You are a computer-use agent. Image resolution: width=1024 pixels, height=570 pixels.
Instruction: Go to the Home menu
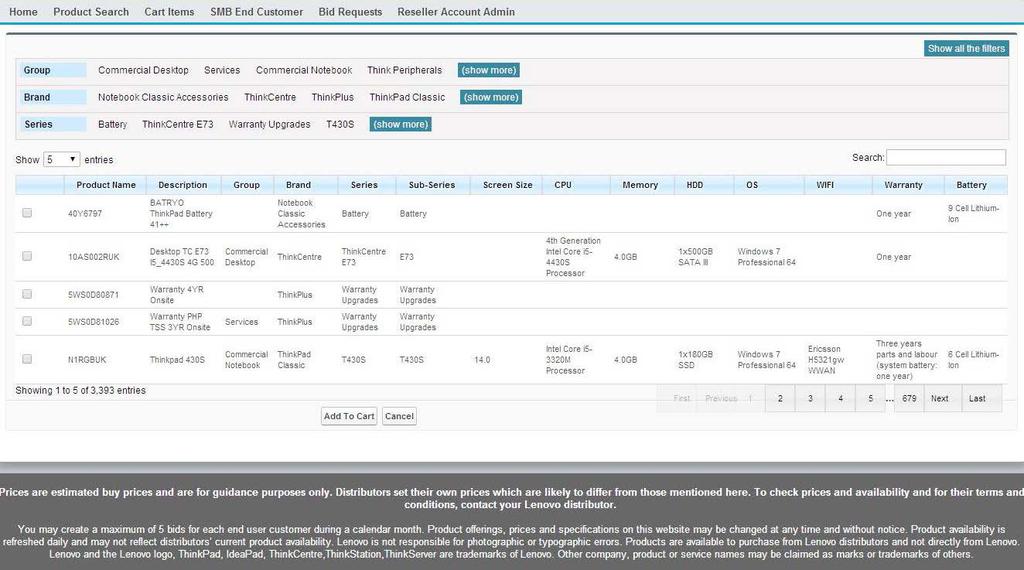23,12
